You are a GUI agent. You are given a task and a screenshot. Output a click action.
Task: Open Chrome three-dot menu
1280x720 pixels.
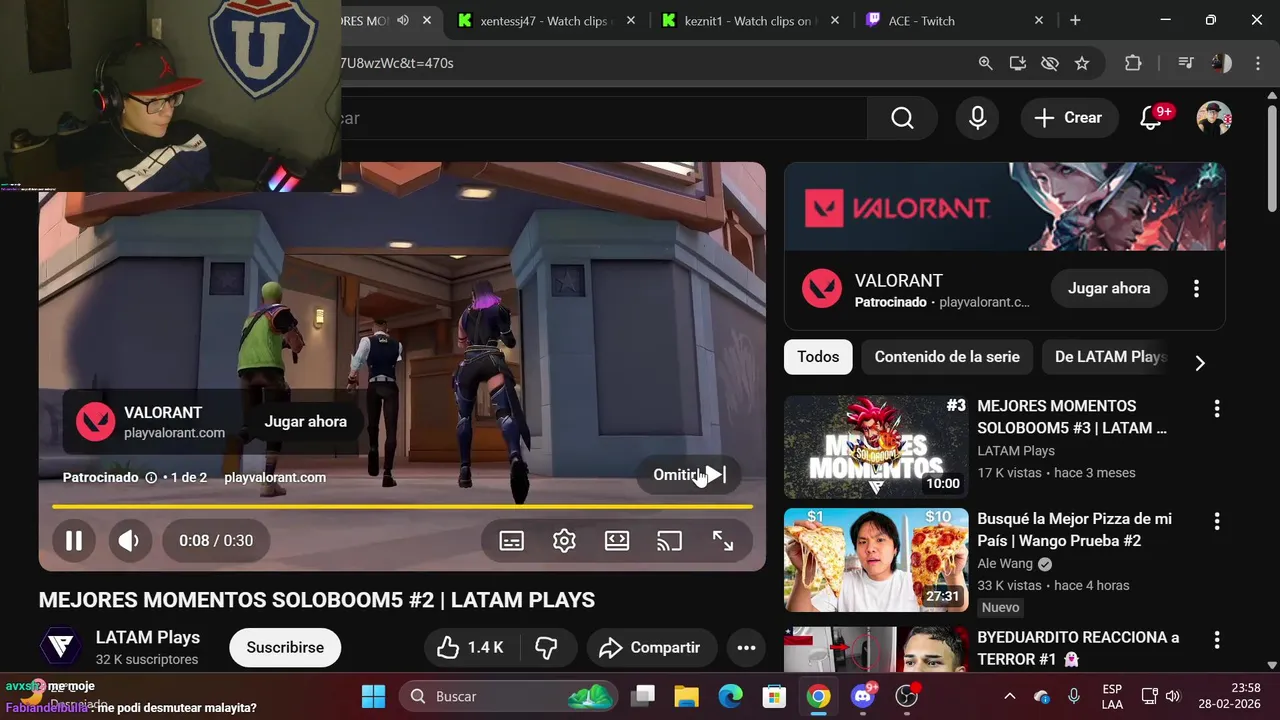pyautogui.click(x=1258, y=63)
